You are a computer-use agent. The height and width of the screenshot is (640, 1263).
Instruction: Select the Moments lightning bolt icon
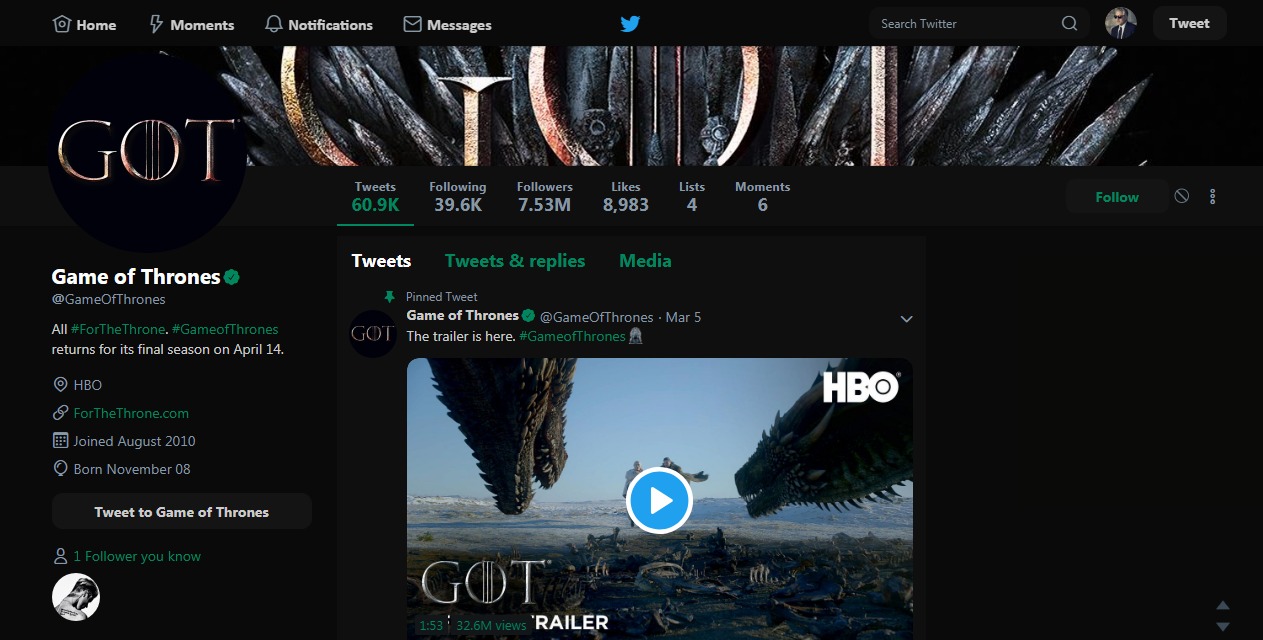point(158,23)
